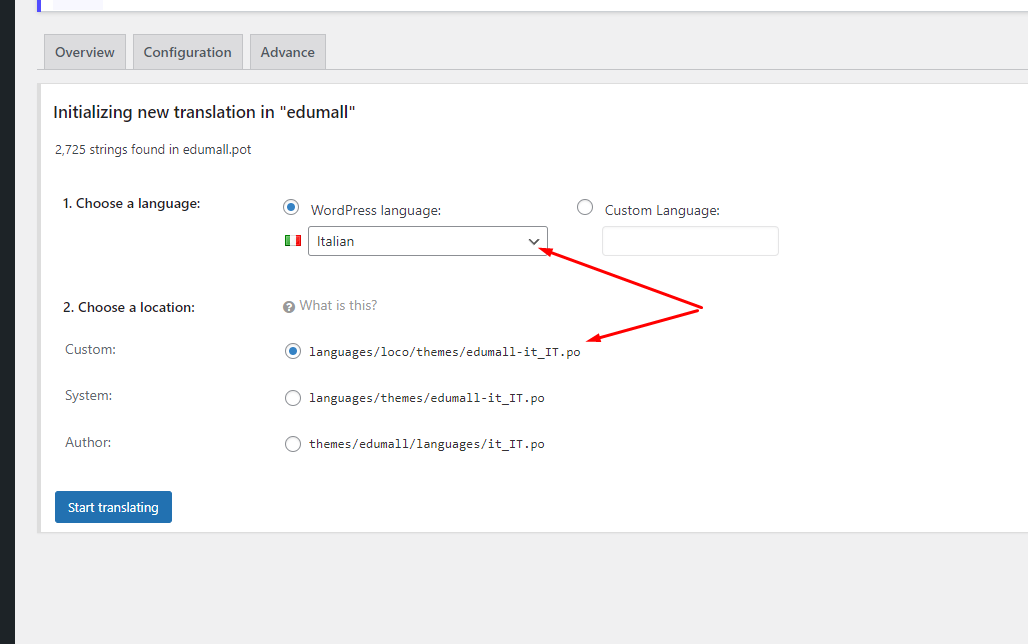The width and height of the screenshot is (1028, 644).
Task: Click the '2. Choose a location:' label
Action: (x=129, y=308)
